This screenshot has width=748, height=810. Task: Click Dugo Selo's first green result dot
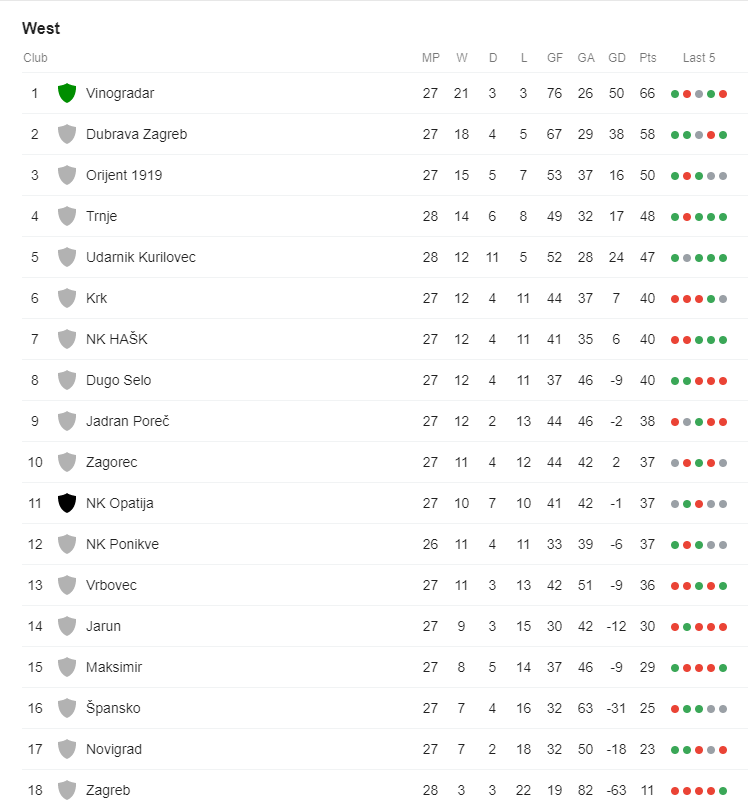(x=675, y=381)
